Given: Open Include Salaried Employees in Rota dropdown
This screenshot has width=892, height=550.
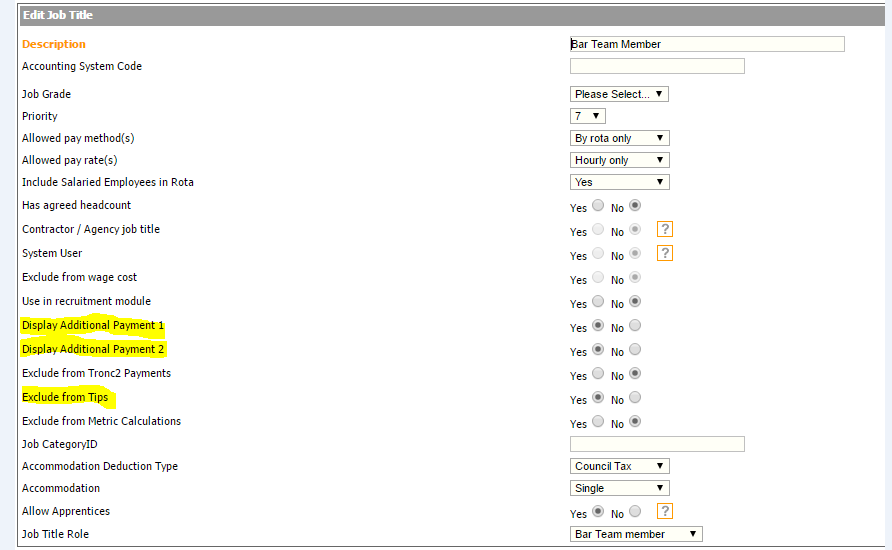Looking at the screenshot, I should [619, 182].
